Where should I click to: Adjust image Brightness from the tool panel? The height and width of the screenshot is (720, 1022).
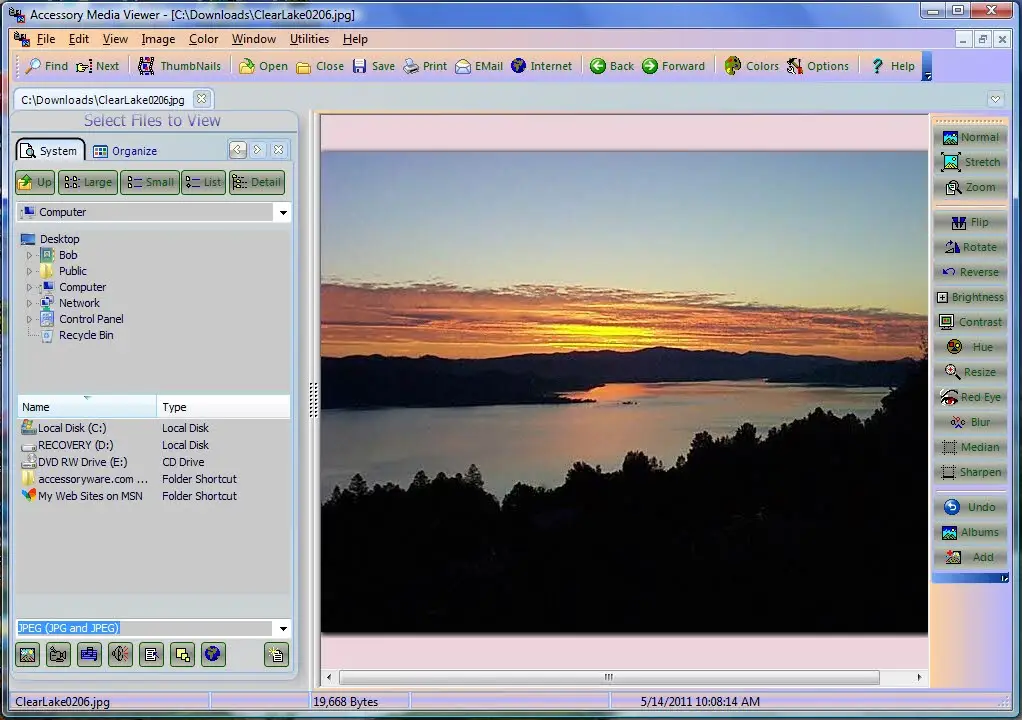[x=970, y=297]
